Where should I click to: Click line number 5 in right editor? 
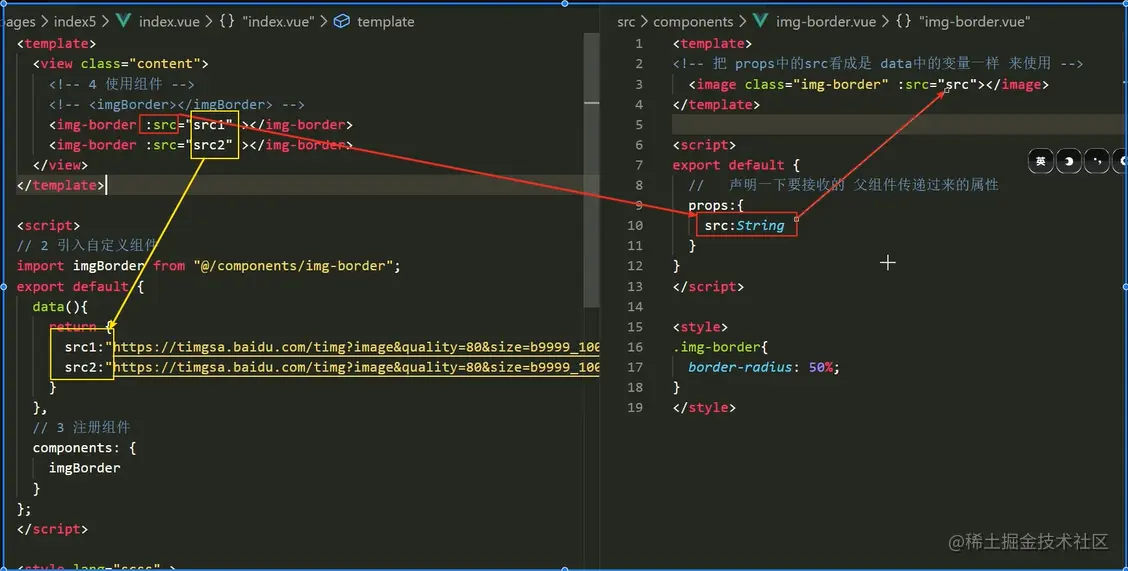pyautogui.click(x=638, y=124)
